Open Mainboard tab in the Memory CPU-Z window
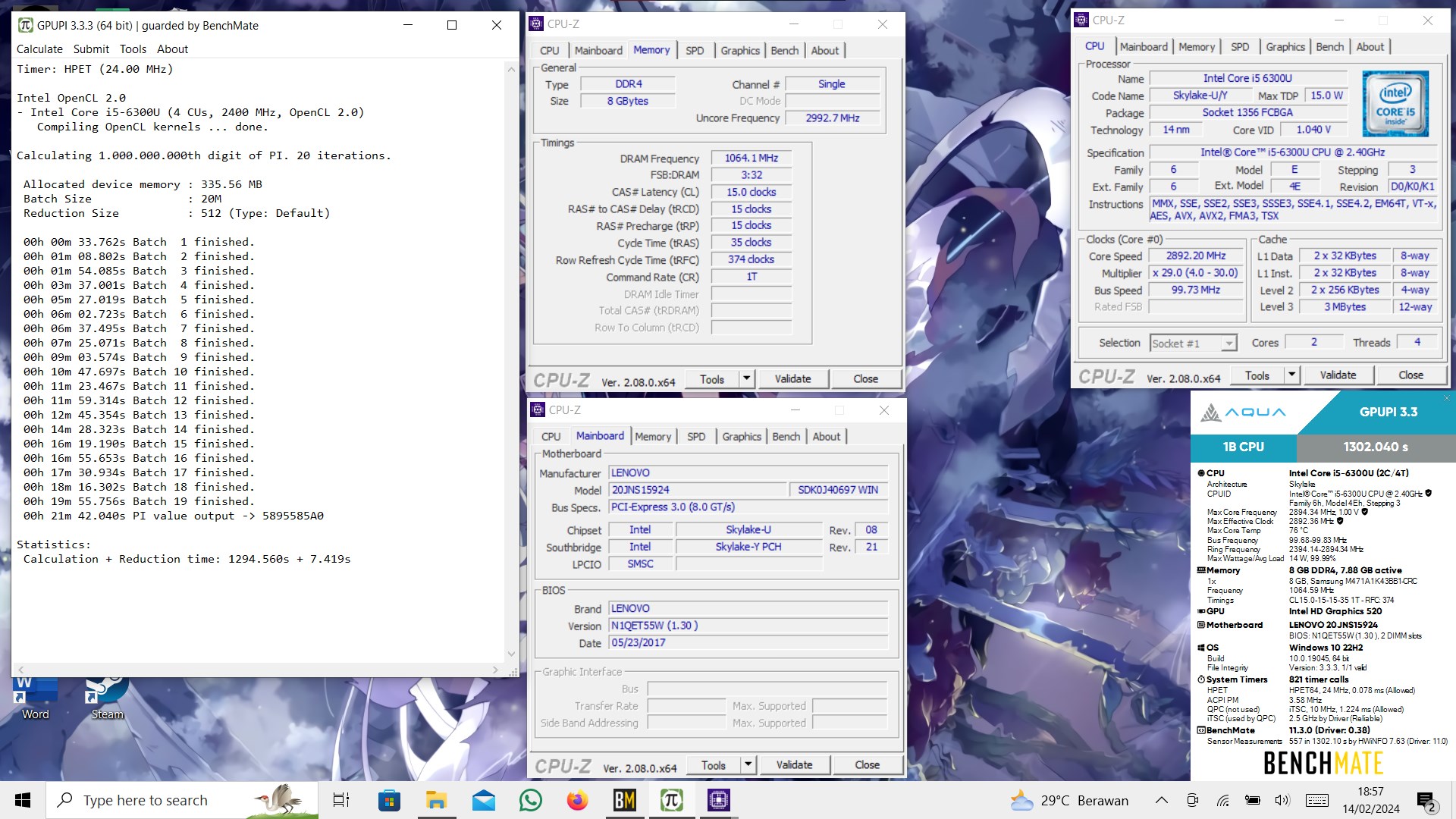1456x819 pixels. click(598, 51)
